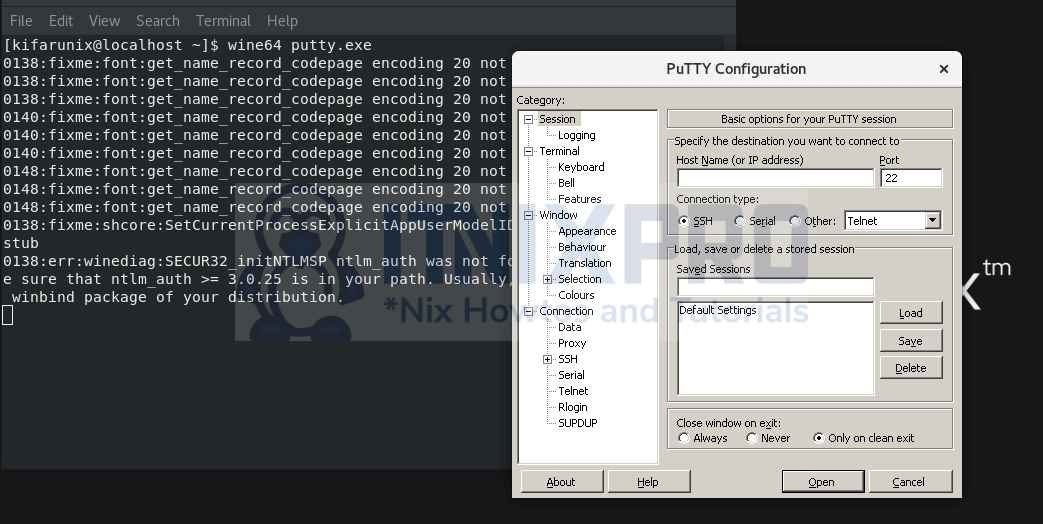This screenshot has height=524, width=1043.
Task: Open the terminal Edit menu
Action: [61, 21]
